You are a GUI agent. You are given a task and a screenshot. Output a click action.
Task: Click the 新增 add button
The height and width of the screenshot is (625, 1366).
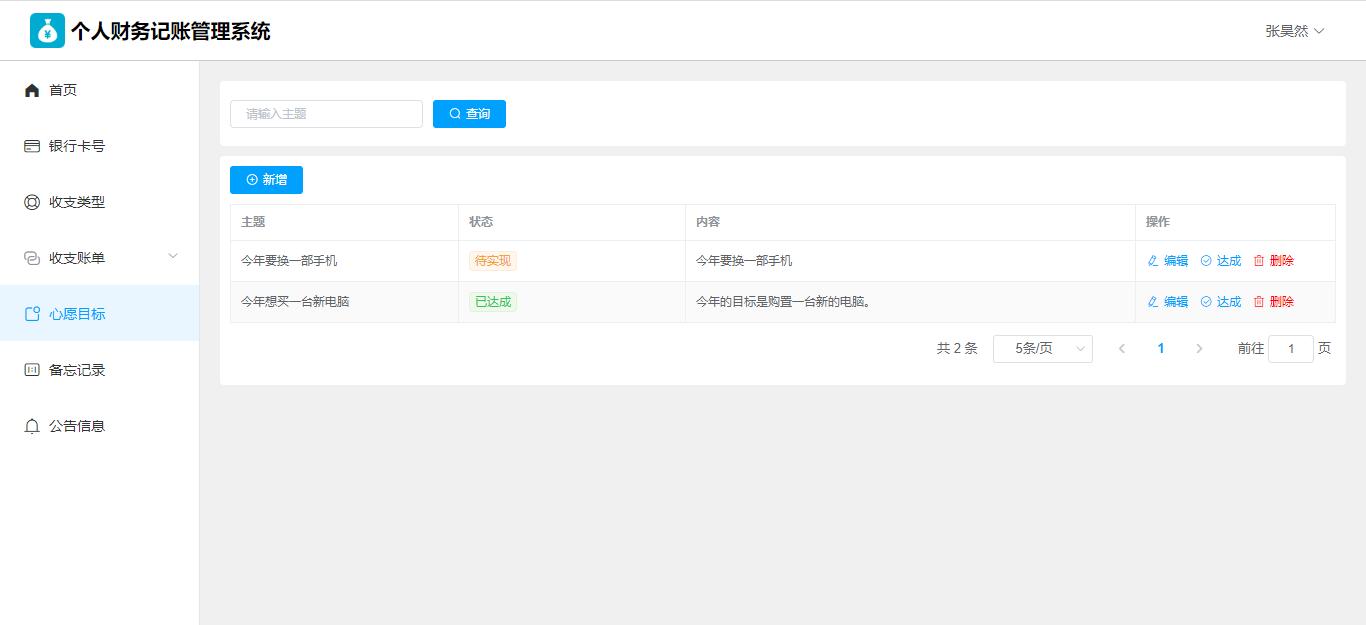coord(266,180)
